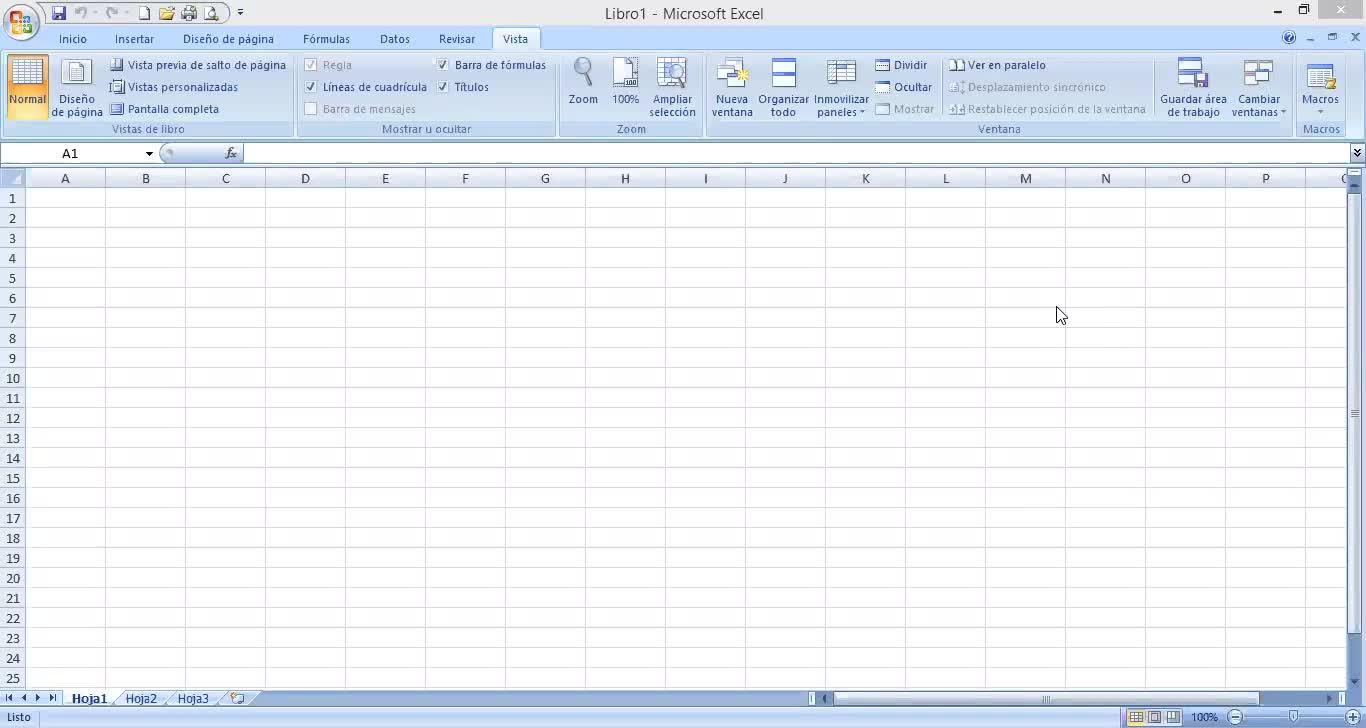Enable Ver en paralelo

tap(997, 65)
